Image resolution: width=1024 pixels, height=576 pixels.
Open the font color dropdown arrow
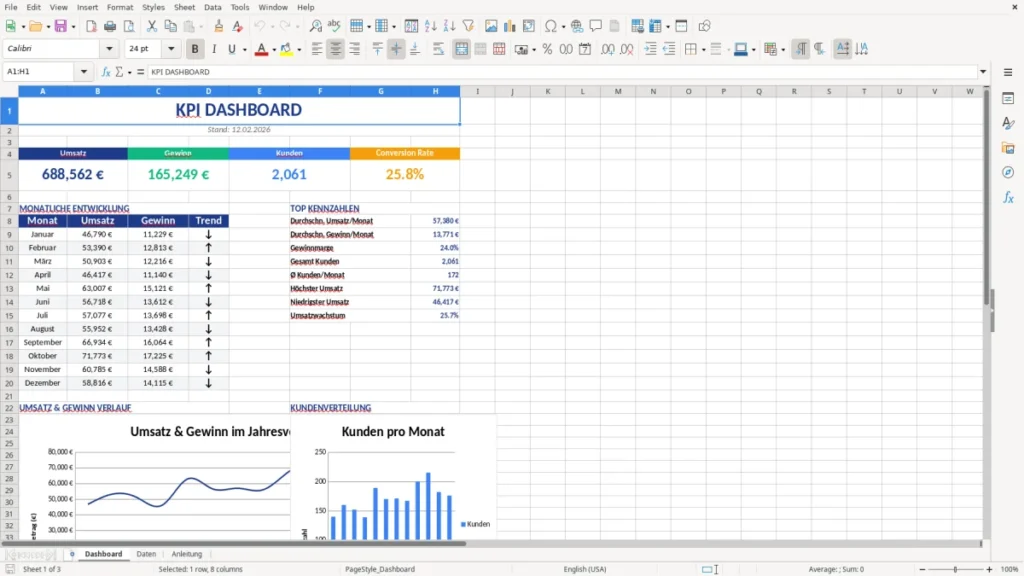274,50
